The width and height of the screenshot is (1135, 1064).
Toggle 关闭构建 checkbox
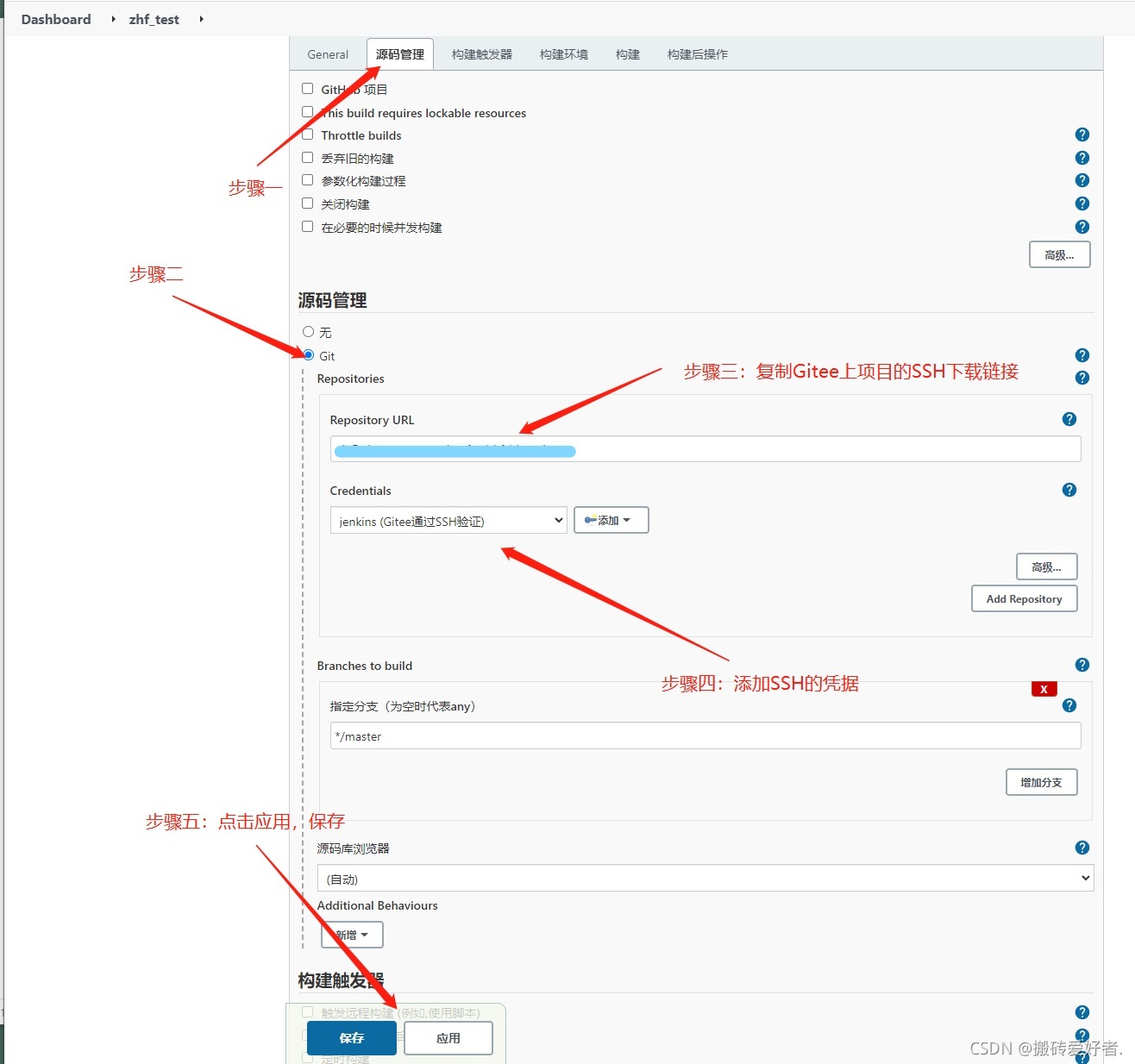[307, 203]
